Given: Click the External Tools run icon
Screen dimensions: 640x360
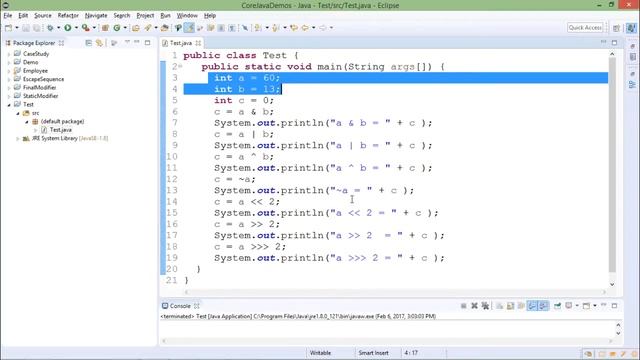Looking at the screenshot, I should [x=85, y=28].
